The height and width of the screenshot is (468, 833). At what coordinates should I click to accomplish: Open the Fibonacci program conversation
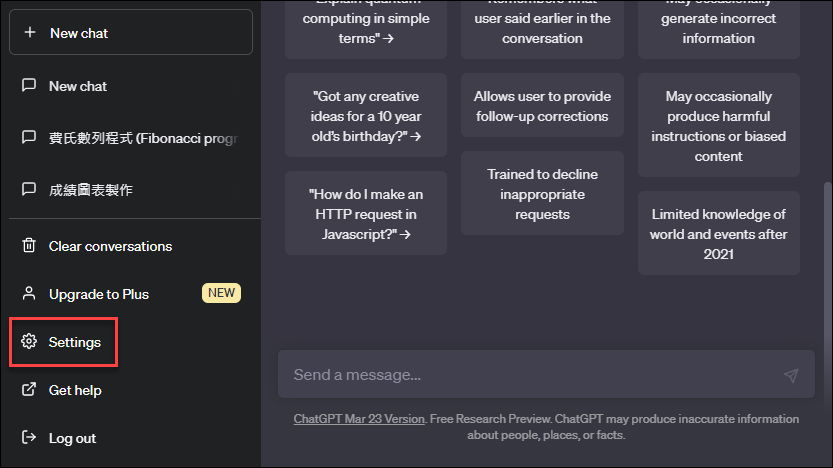pos(142,138)
